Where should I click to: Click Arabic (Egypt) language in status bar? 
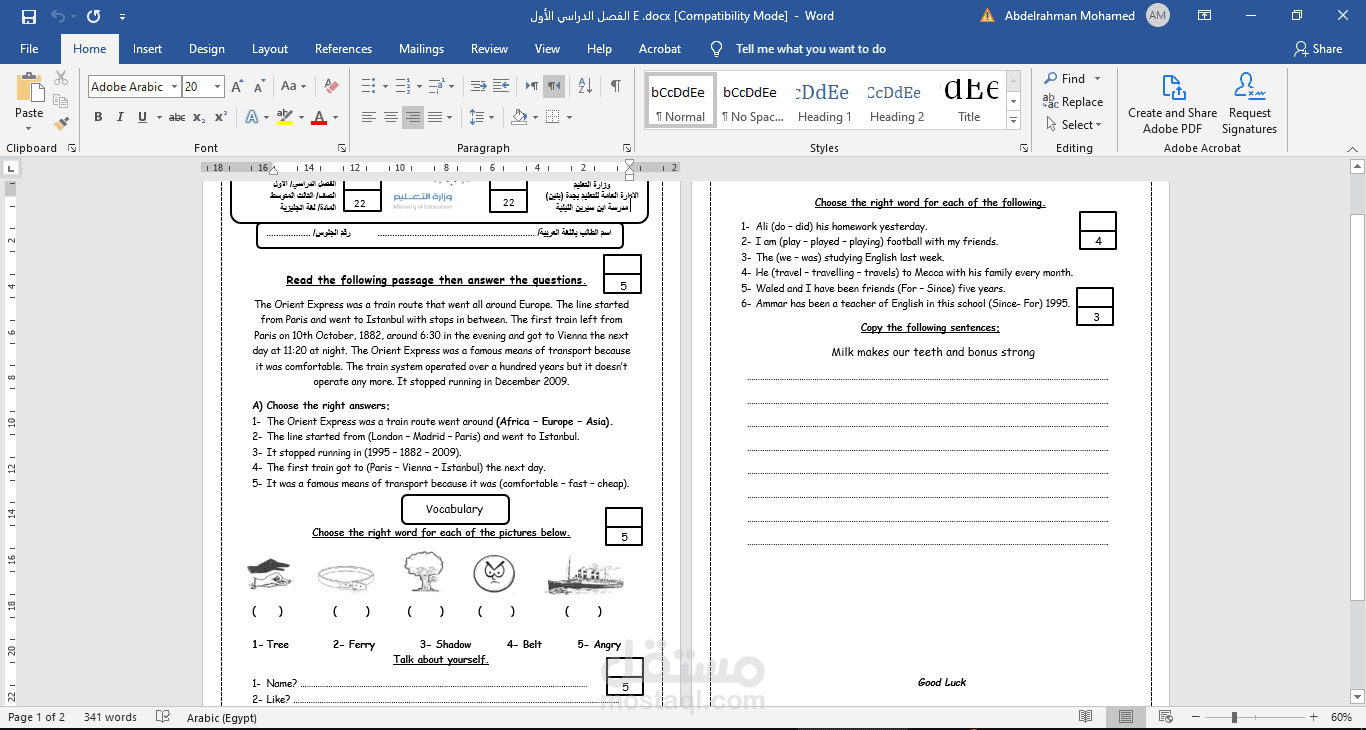coord(222,717)
